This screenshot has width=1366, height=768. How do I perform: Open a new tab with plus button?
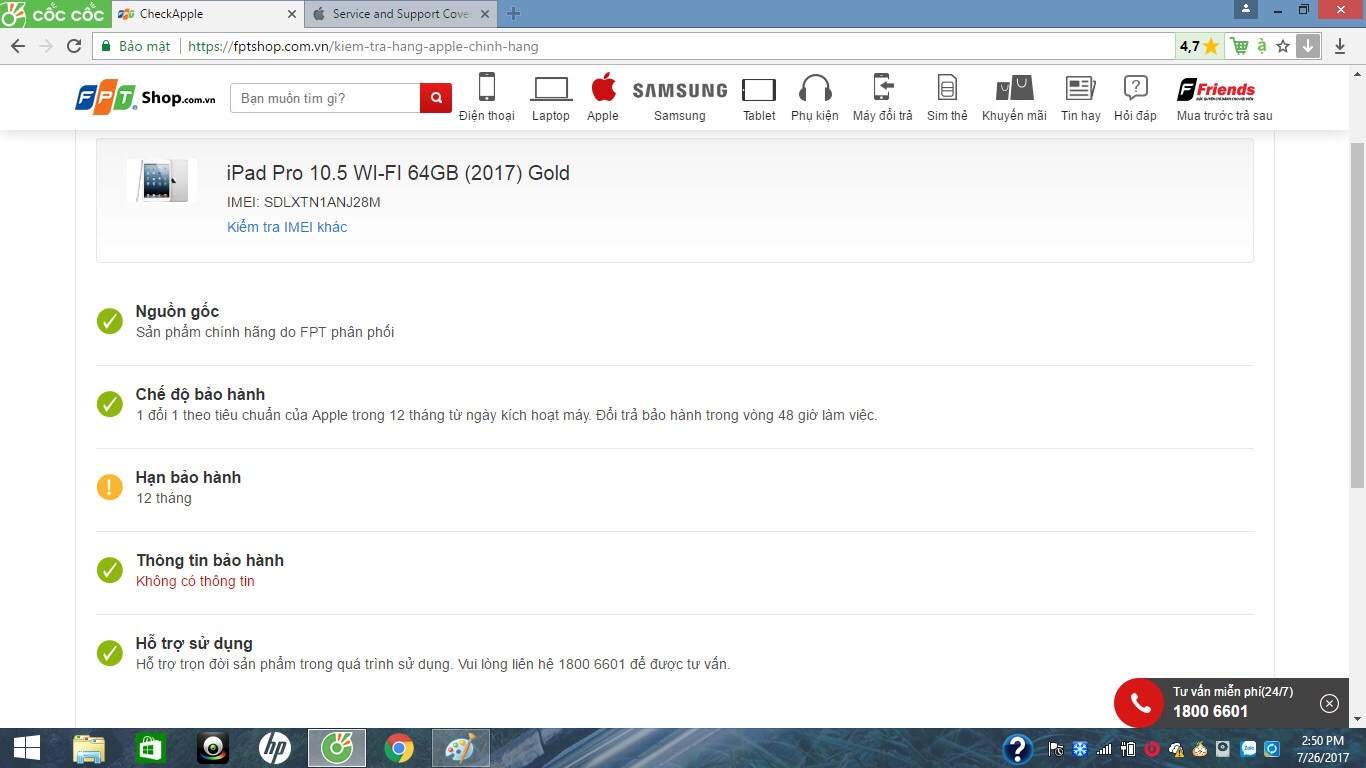(x=513, y=14)
